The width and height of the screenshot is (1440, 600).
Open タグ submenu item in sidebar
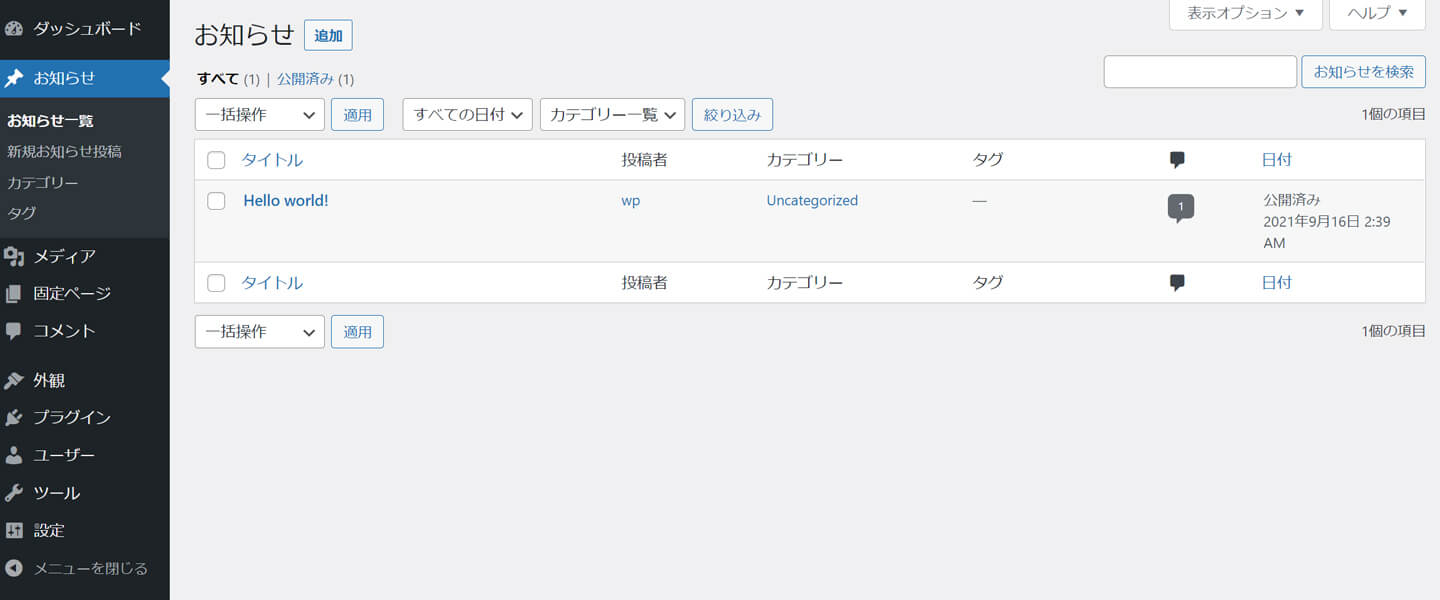pos(21,213)
